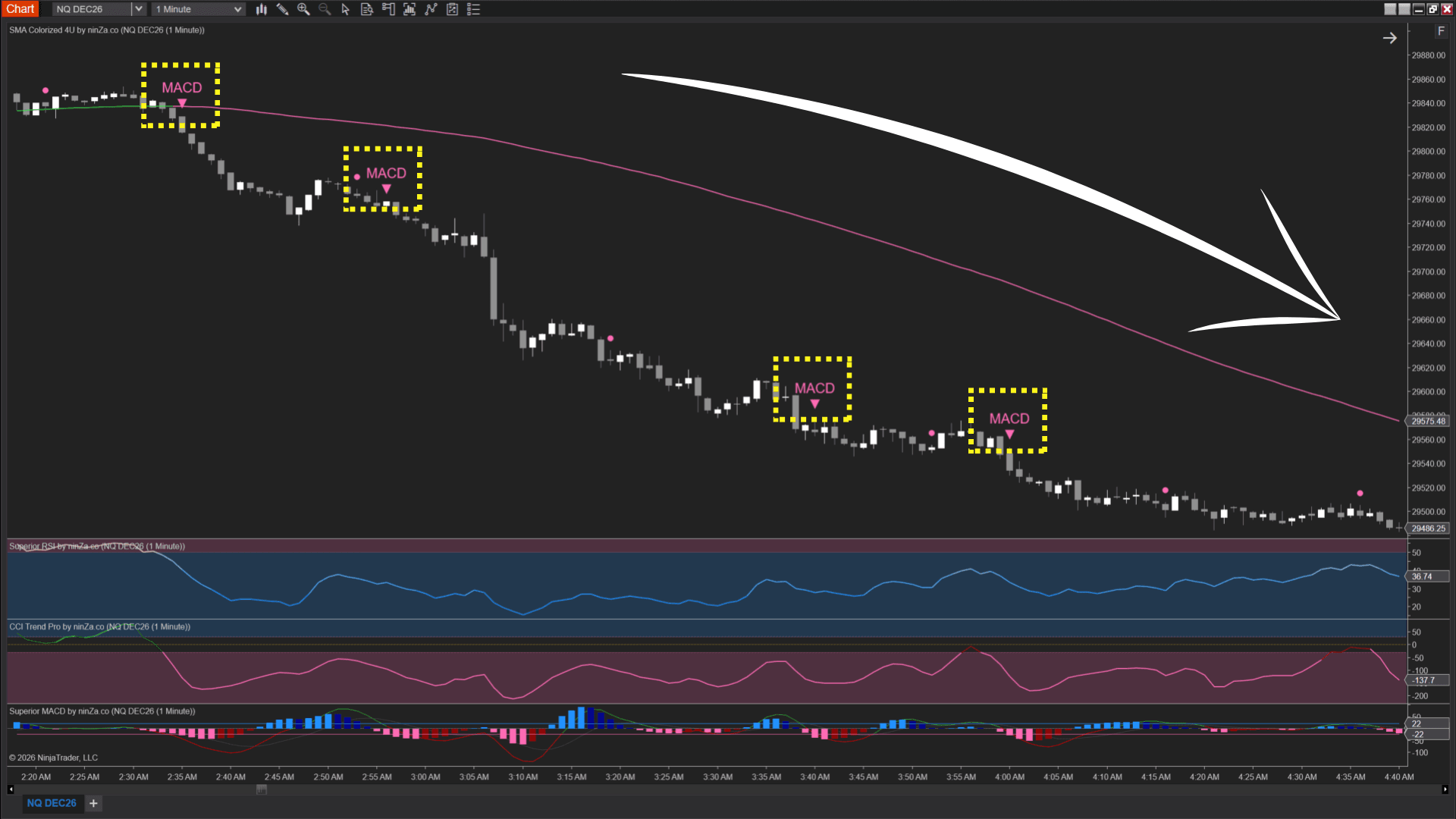This screenshot has width=1456, height=819.
Task: Select the cursor pointer tool
Action: coord(346,9)
